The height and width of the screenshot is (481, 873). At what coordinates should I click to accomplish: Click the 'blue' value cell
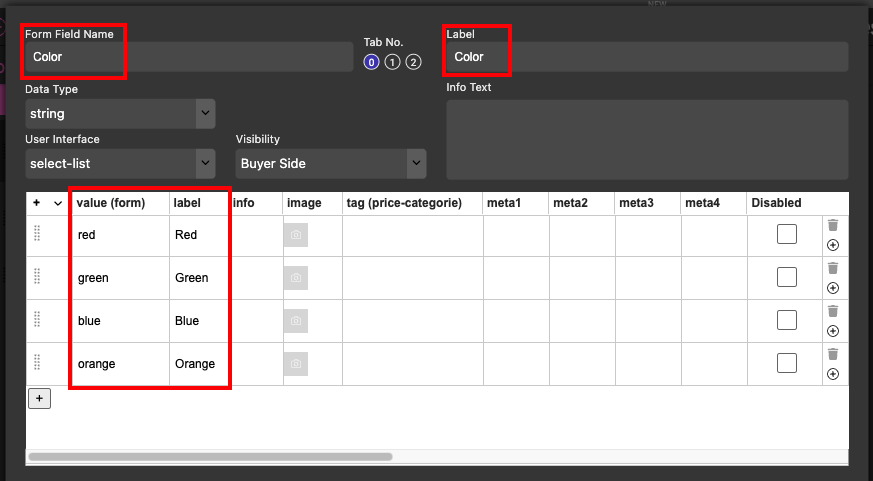click(121, 321)
